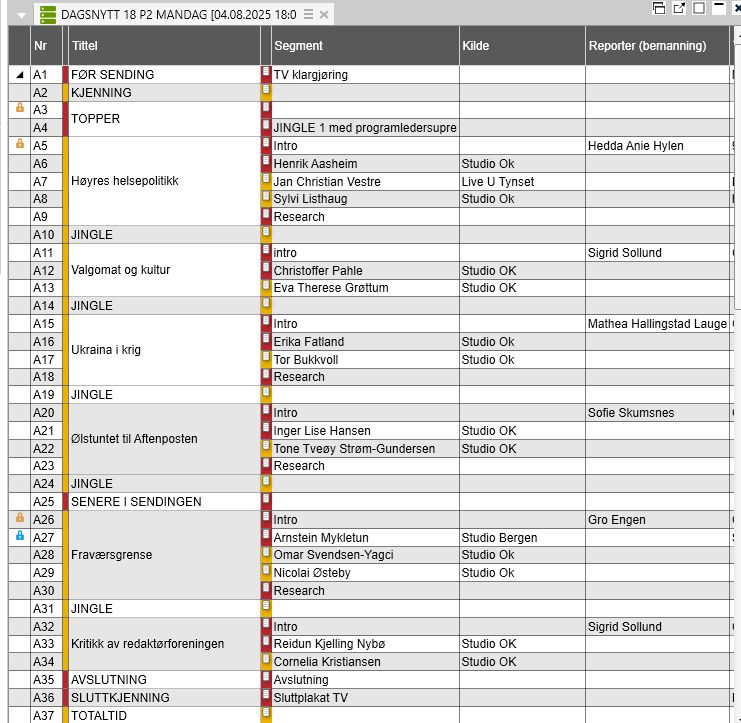Select the Fraværsgrense story title
This screenshot has width=741, height=723.
164,555
